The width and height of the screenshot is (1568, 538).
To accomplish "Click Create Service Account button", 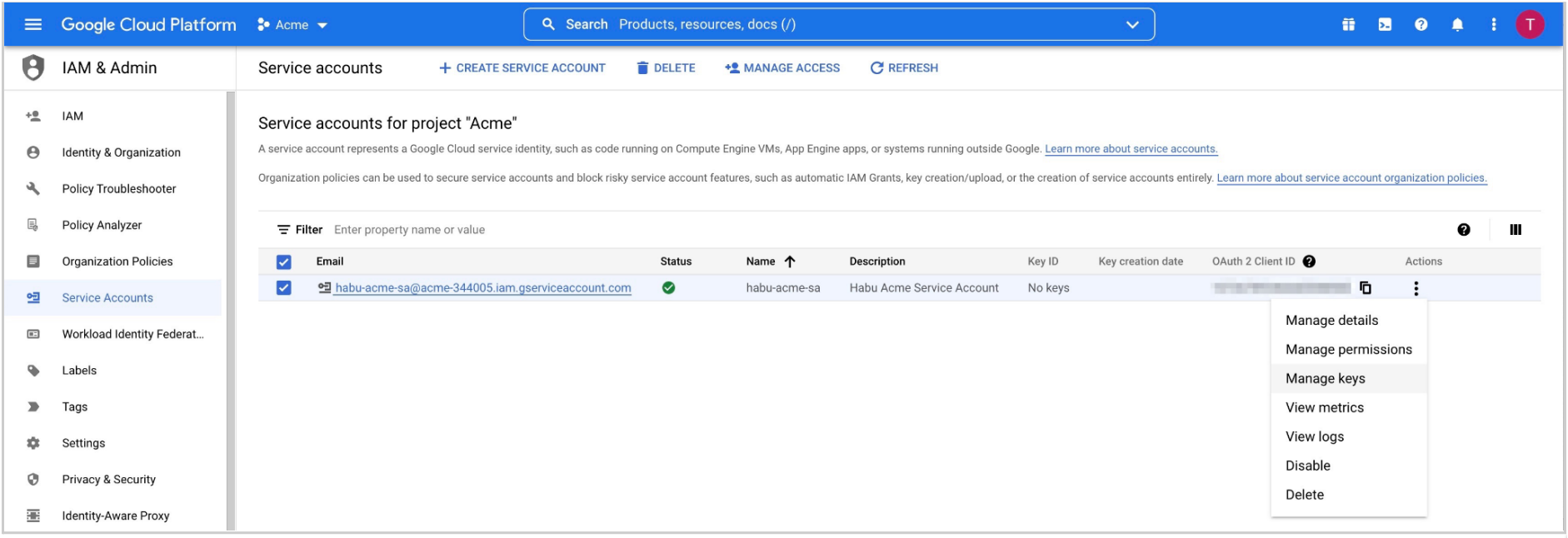I will pos(522,68).
